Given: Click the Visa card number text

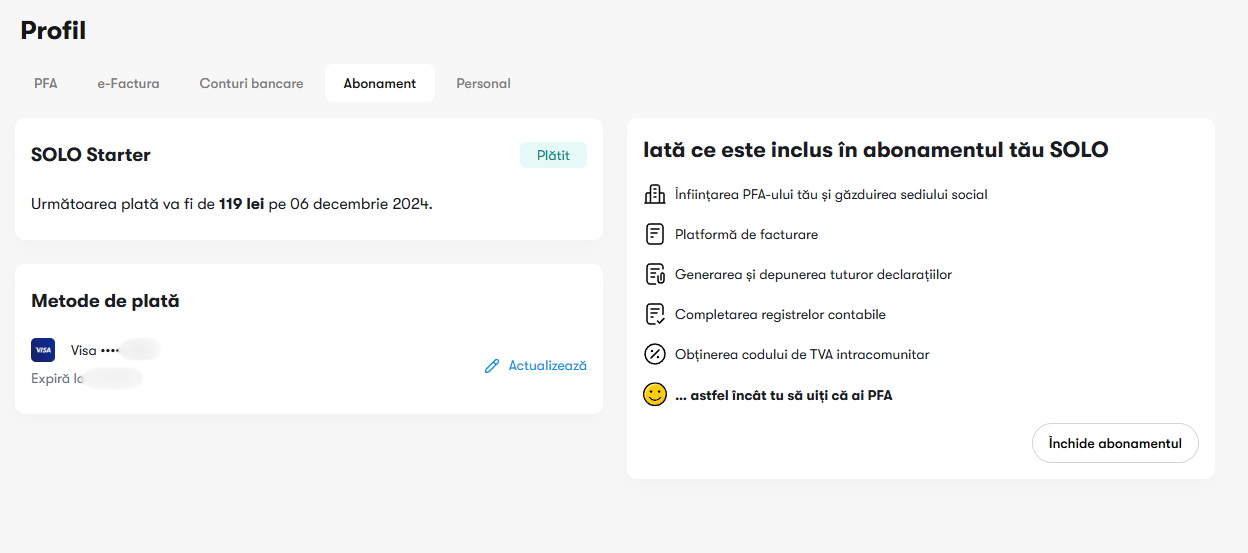Looking at the screenshot, I should [x=113, y=350].
